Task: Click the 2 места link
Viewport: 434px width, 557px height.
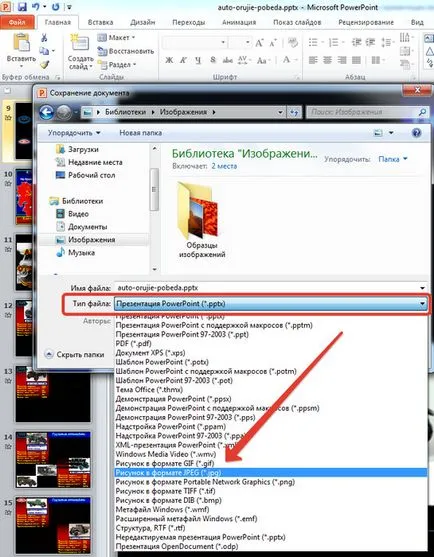Action: pyautogui.click(x=224, y=166)
